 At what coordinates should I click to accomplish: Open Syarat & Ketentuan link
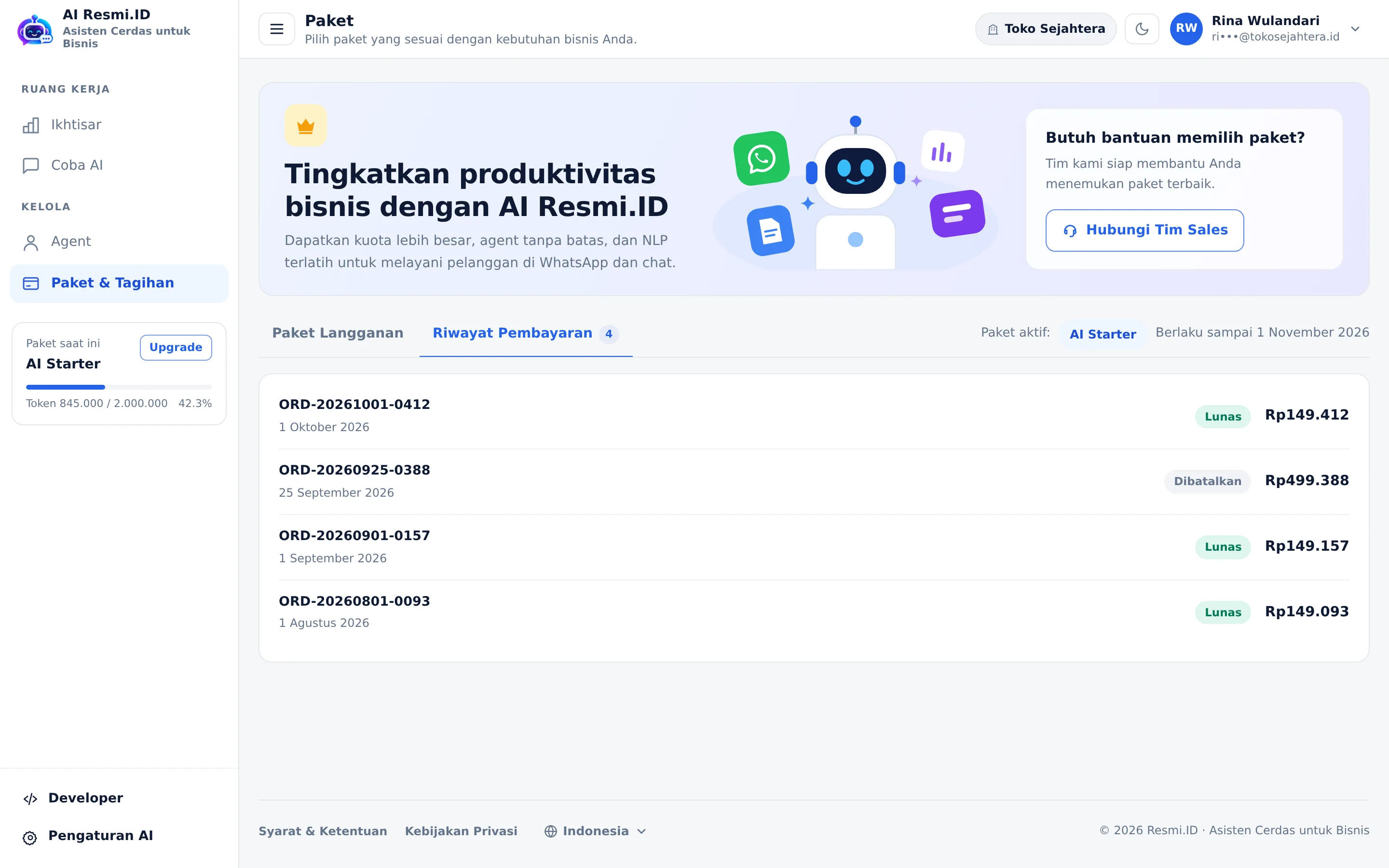pos(323,831)
